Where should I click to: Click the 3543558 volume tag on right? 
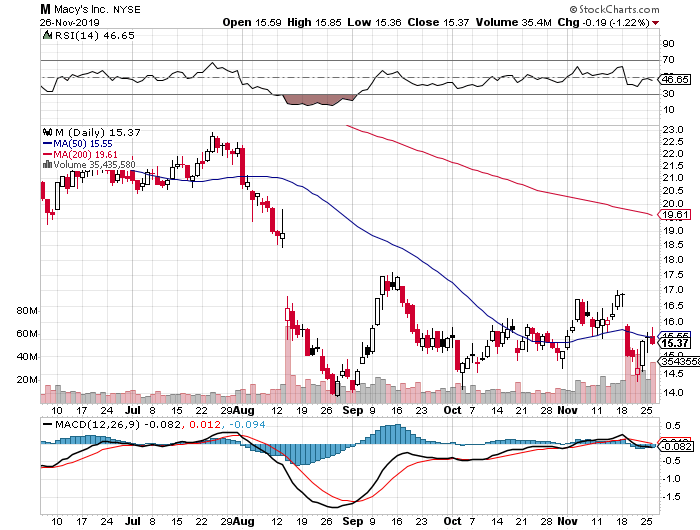(x=679, y=361)
